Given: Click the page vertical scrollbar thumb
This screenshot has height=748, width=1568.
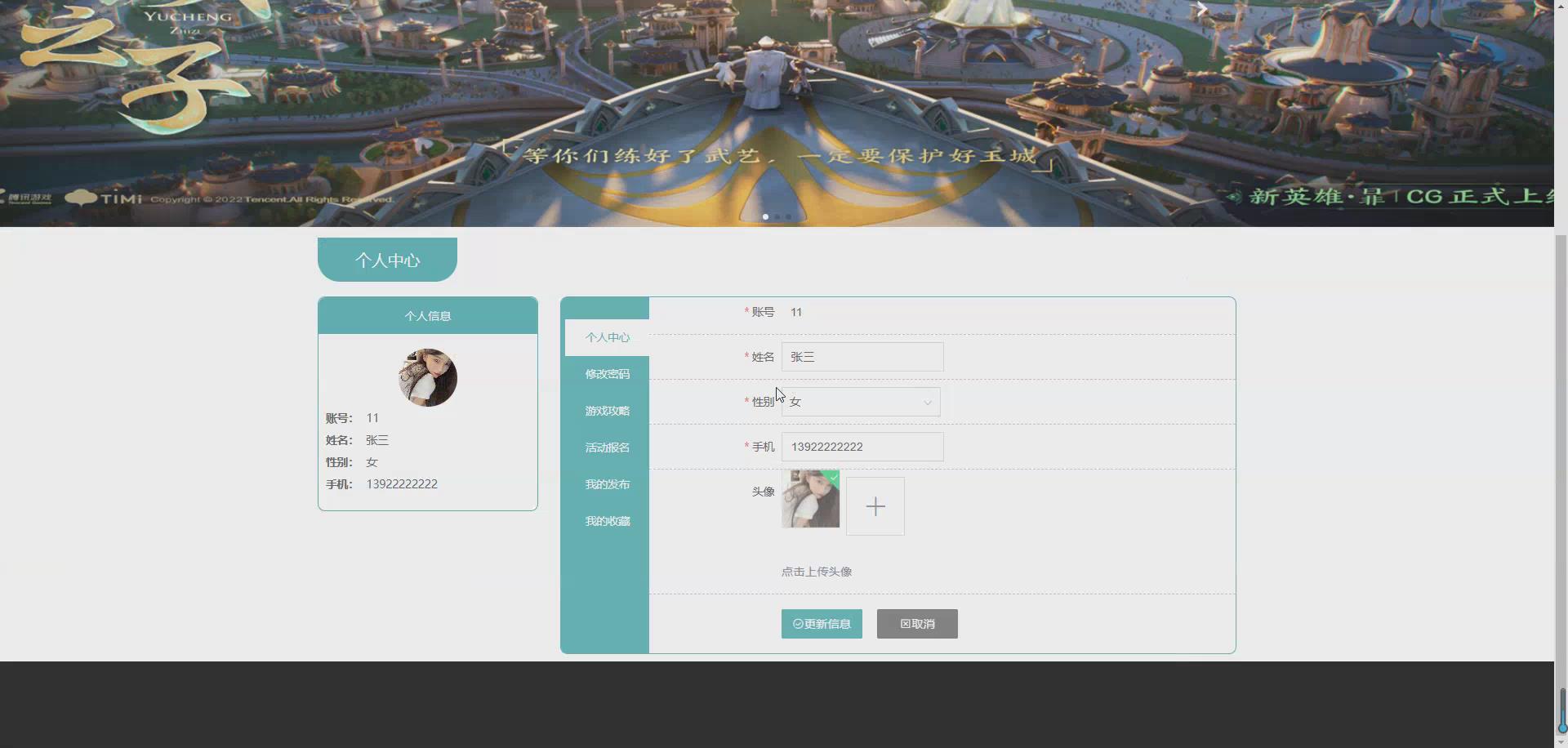Looking at the screenshot, I should 1561,486.
